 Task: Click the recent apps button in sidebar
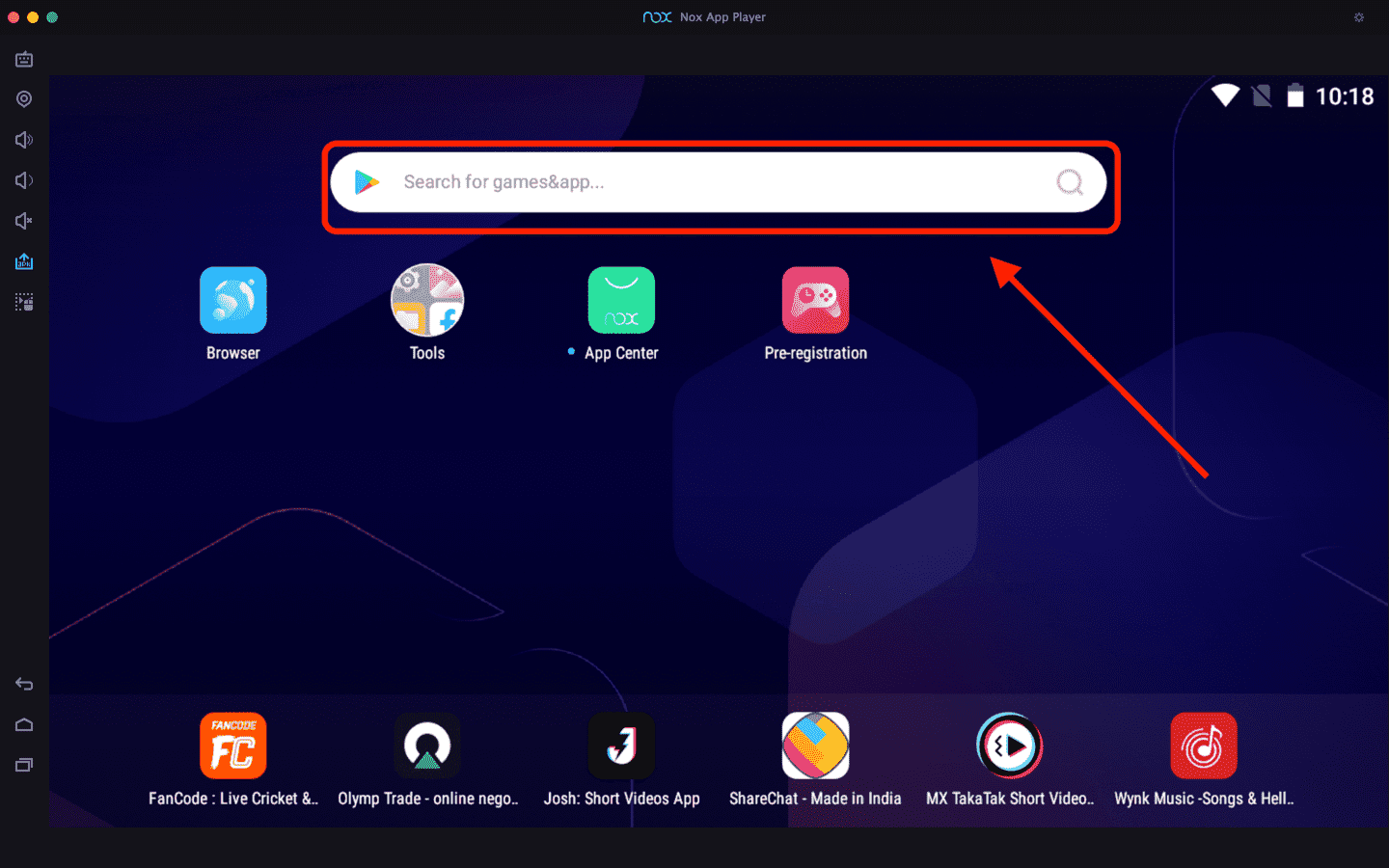(24, 765)
